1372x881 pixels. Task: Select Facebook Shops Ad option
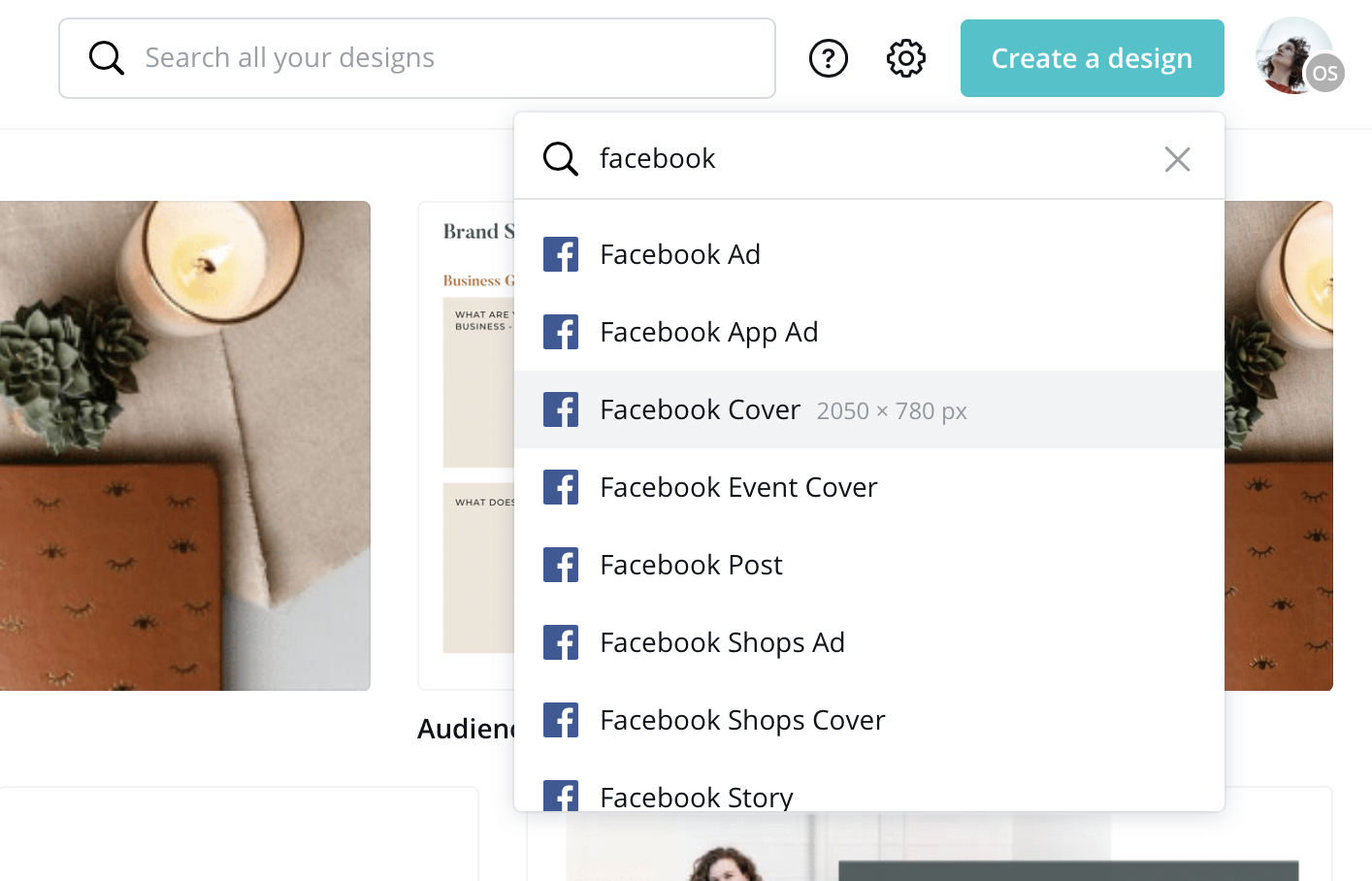[869, 642]
